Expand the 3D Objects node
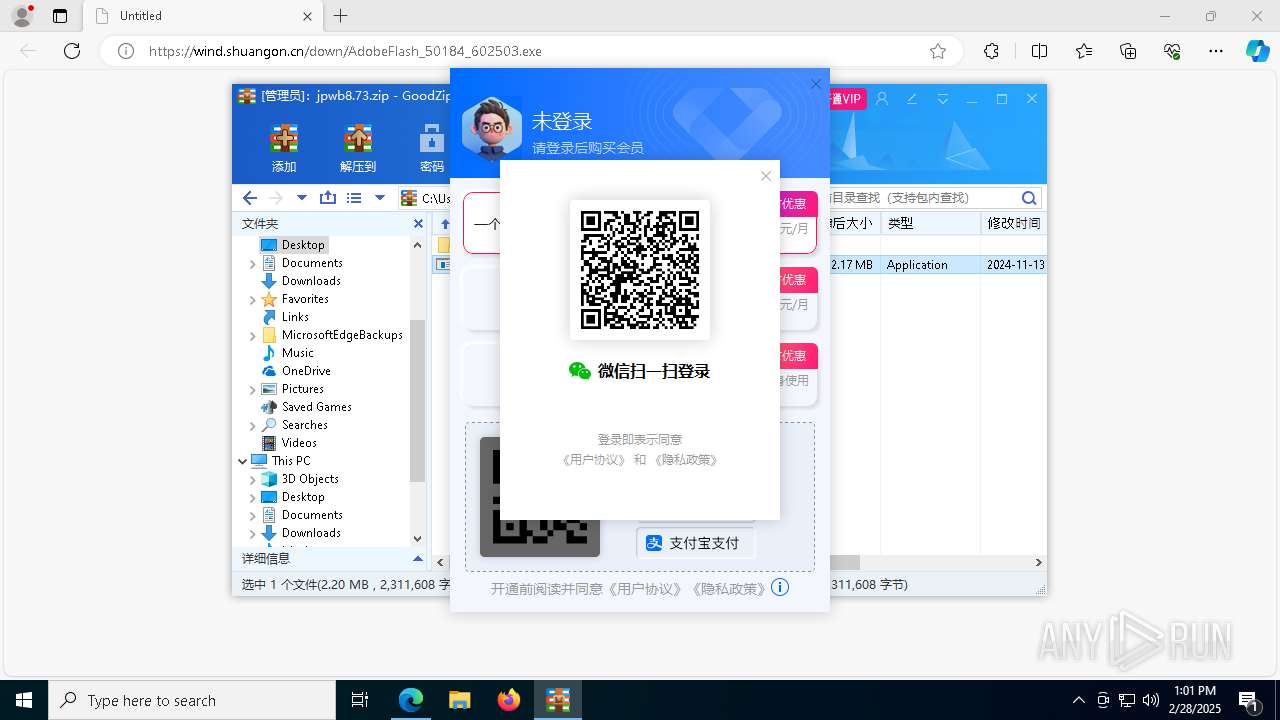 [252, 479]
